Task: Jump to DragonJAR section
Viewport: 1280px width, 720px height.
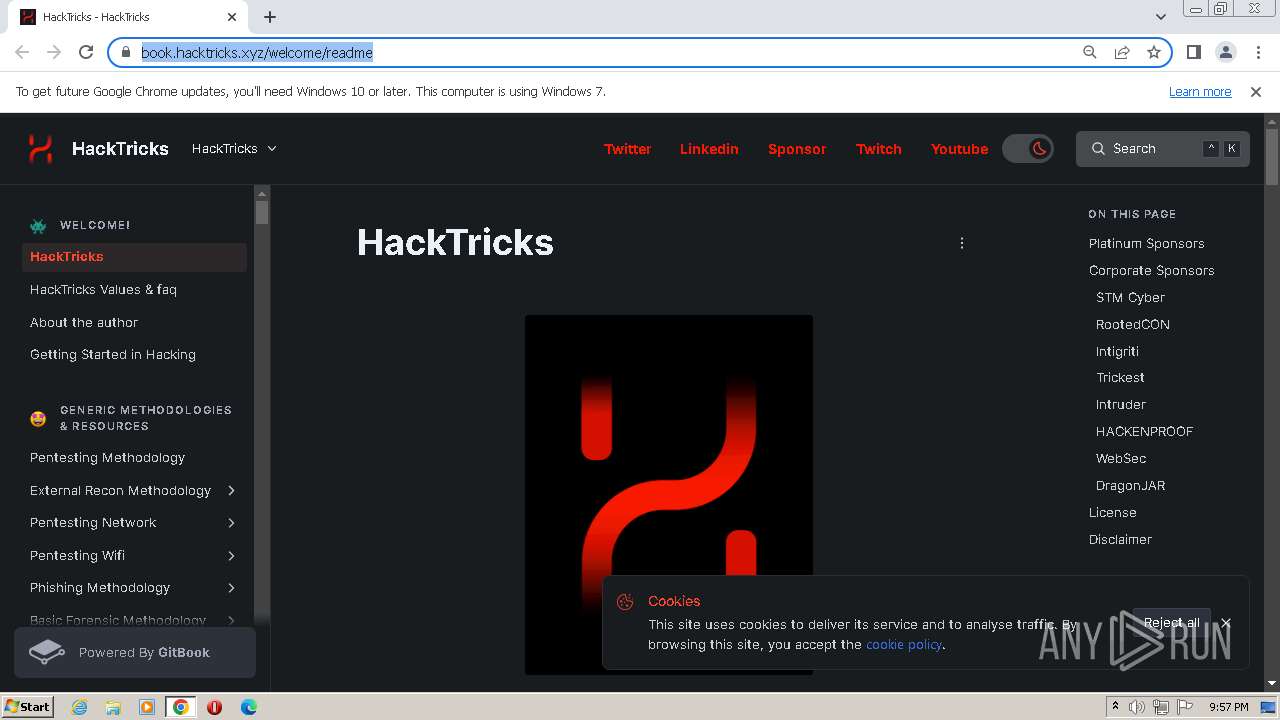Action: click(1130, 485)
